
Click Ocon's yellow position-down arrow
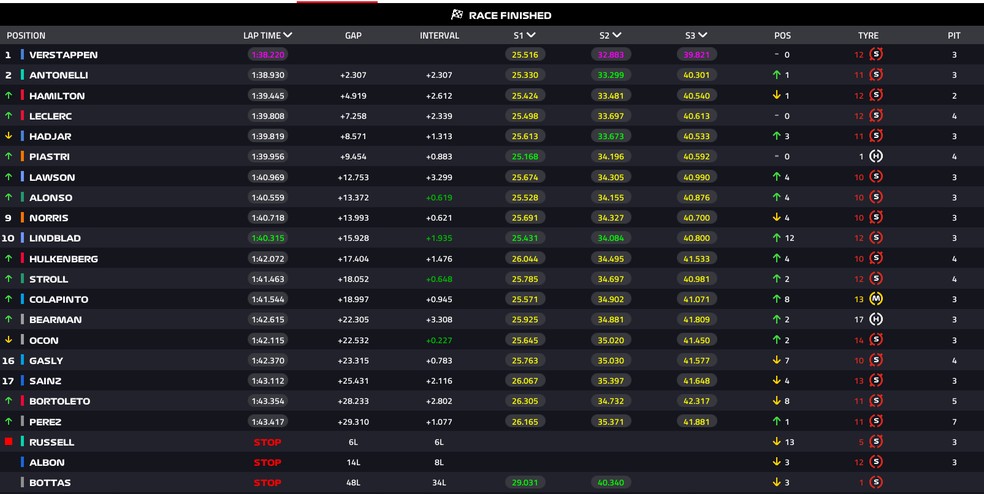coord(9,340)
